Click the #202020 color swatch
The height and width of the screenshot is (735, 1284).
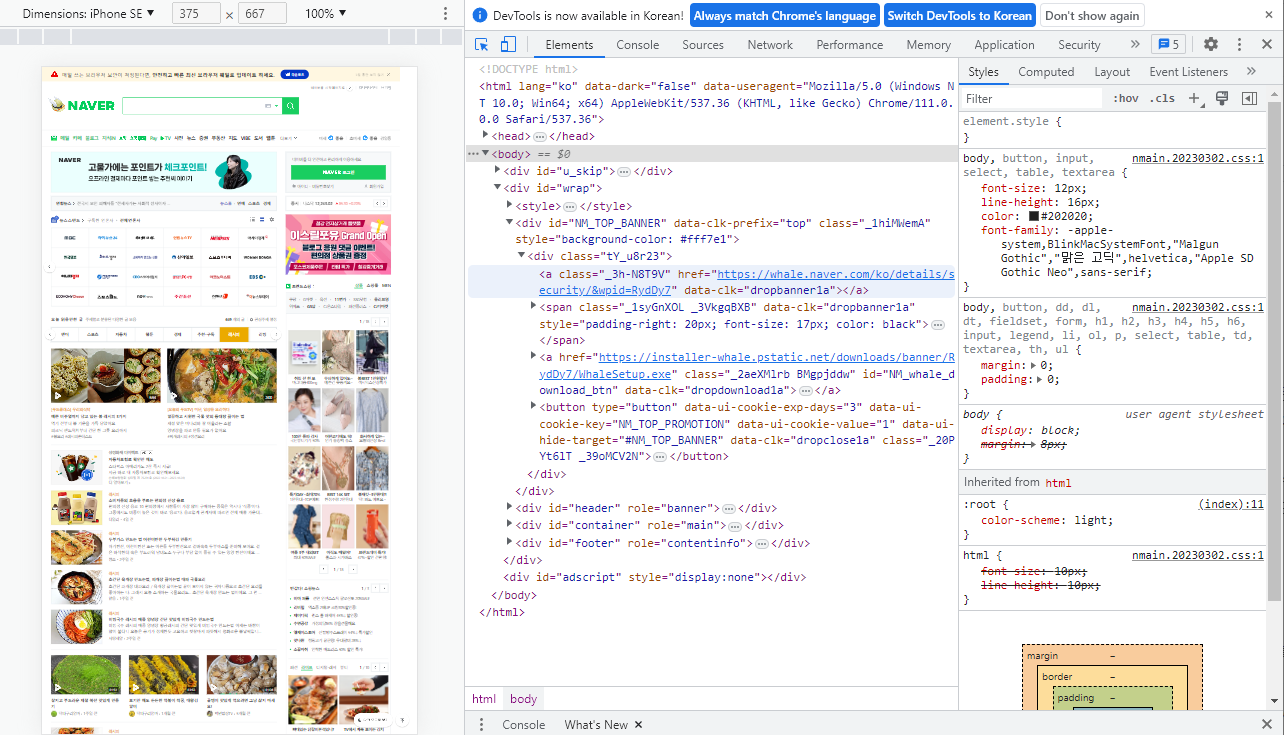click(x=1034, y=216)
